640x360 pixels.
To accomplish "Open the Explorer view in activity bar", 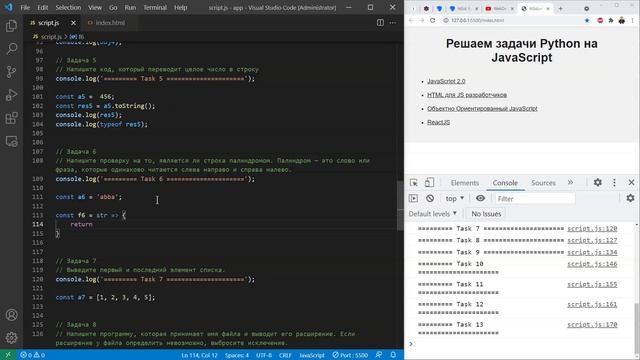I will (11, 26).
